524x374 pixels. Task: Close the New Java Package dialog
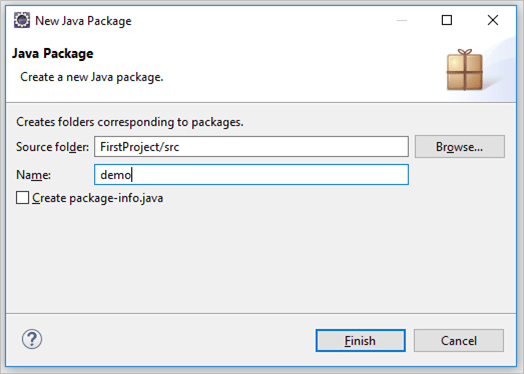coord(493,20)
